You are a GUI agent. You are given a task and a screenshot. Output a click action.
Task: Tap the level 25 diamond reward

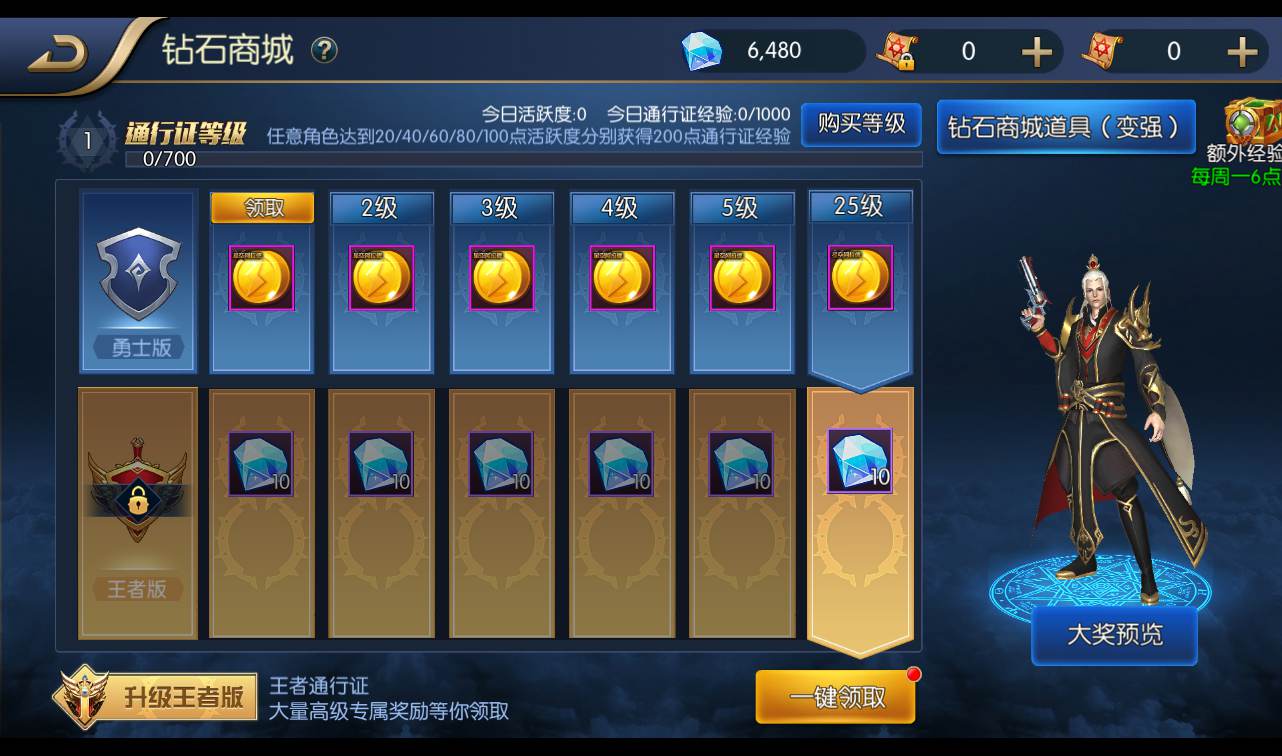pos(860,461)
